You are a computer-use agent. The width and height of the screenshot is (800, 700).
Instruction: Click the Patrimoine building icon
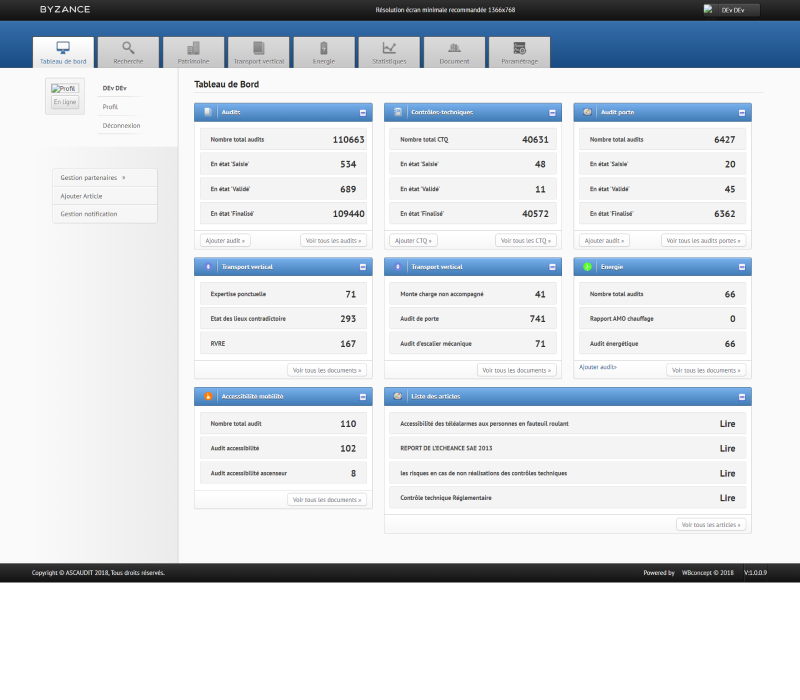click(x=193, y=48)
